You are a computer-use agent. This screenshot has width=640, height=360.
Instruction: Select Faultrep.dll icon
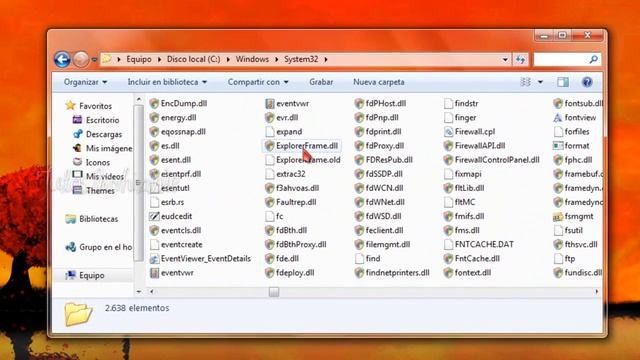pos(269,202)
